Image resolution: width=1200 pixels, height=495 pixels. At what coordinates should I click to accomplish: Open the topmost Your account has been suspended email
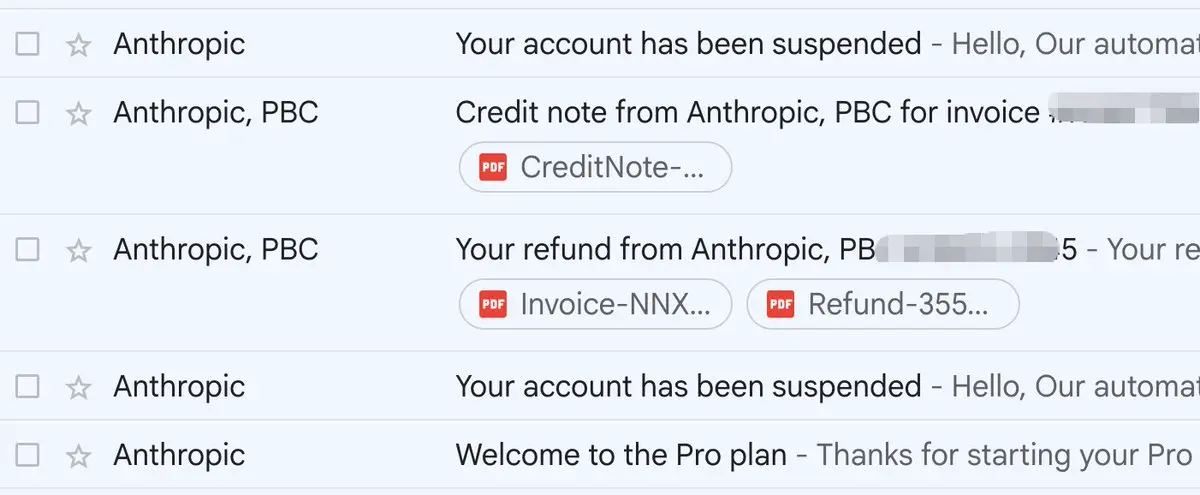click(688, 44)
